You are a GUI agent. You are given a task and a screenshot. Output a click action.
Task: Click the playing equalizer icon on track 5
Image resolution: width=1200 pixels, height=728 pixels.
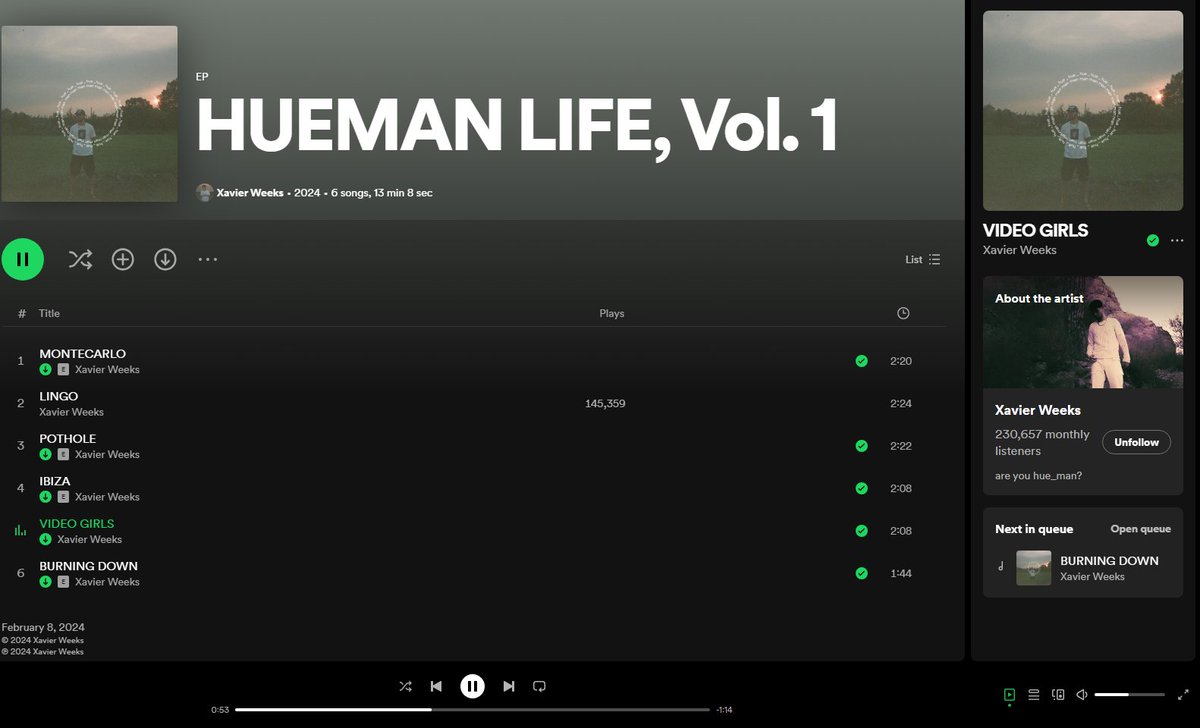click(20, 531)
